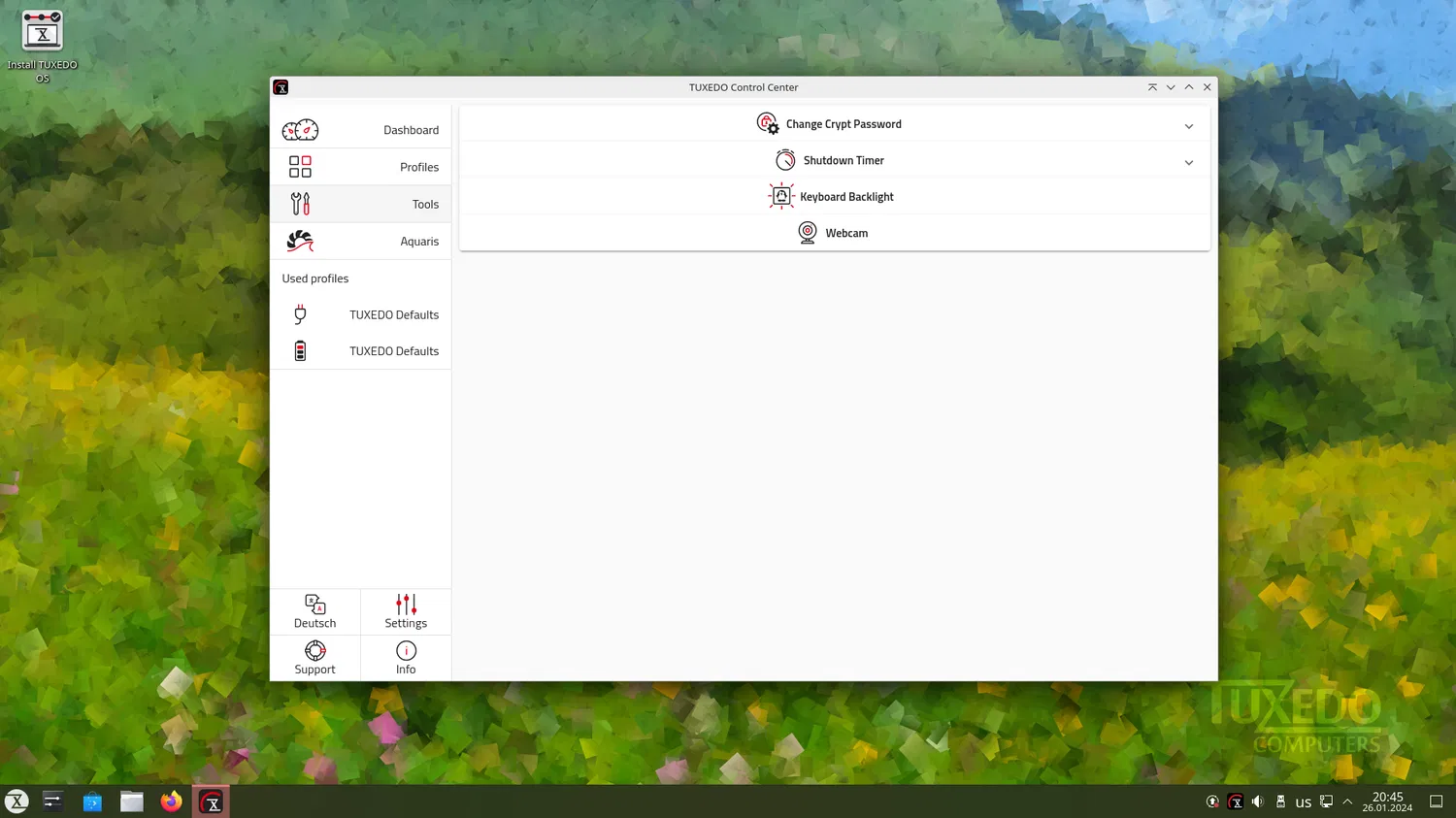
Task: Click the keep-above button in the title bar
Action: (1152, 87)
